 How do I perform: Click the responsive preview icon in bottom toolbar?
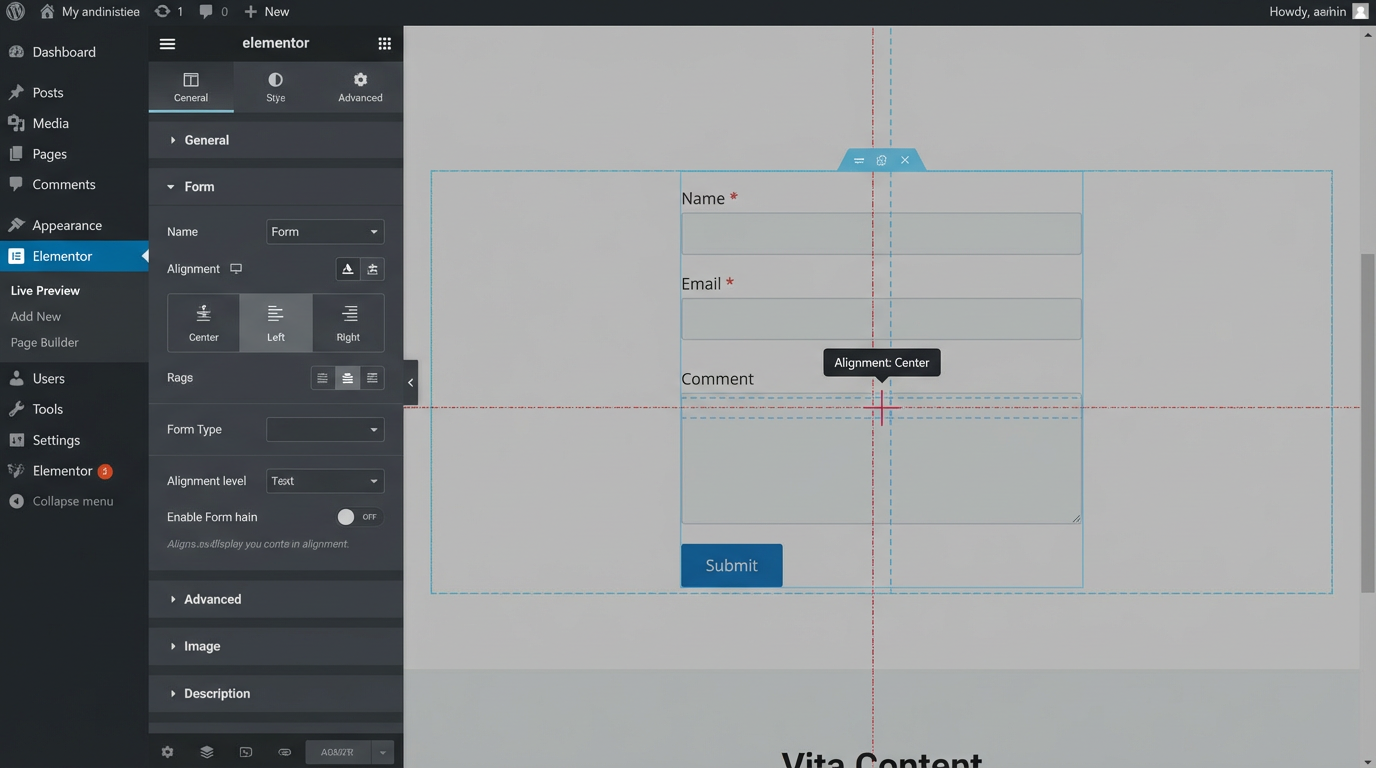(x=246, y=751)
